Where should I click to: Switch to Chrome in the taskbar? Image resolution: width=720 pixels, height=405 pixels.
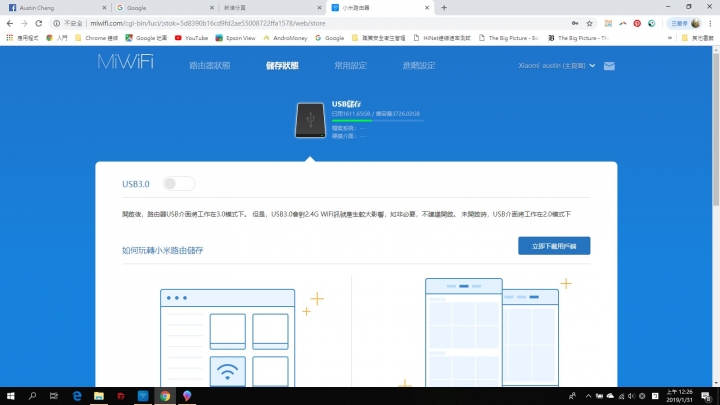coord(165,396)
